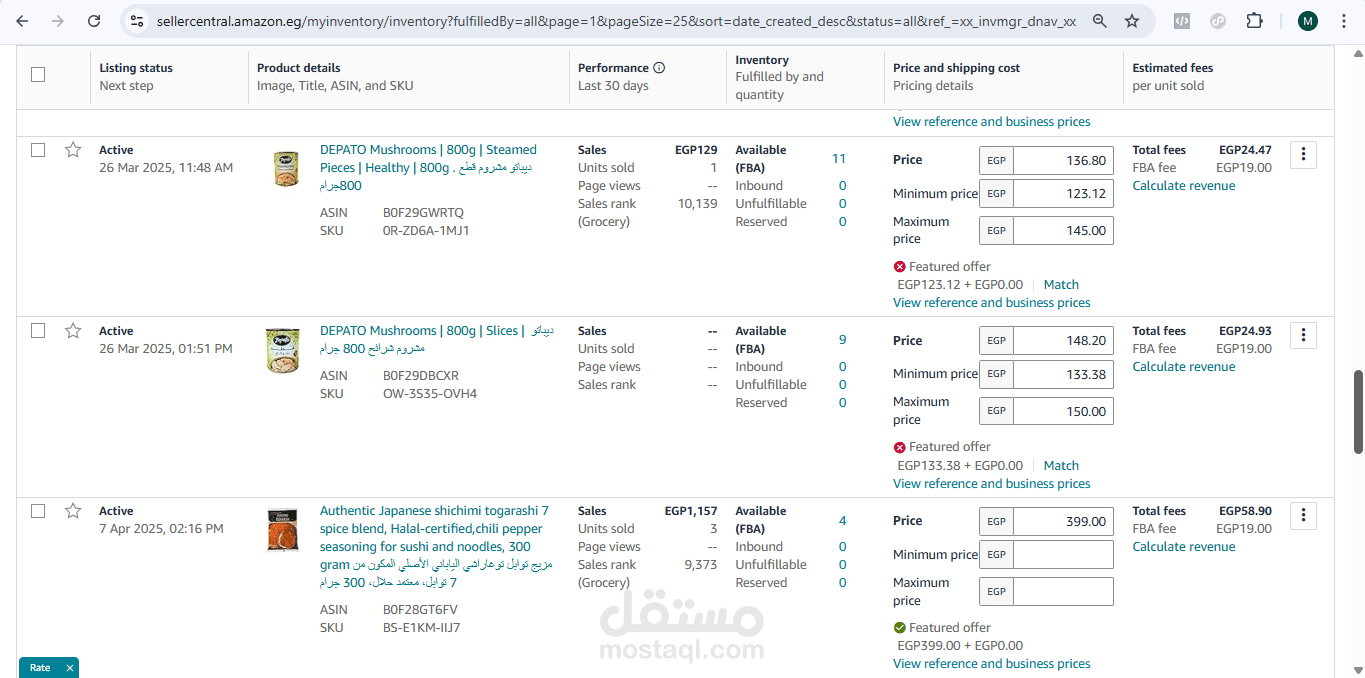
Task: Star the DEPATO Mushrooms Slices listing
Action: pos(72,331)
